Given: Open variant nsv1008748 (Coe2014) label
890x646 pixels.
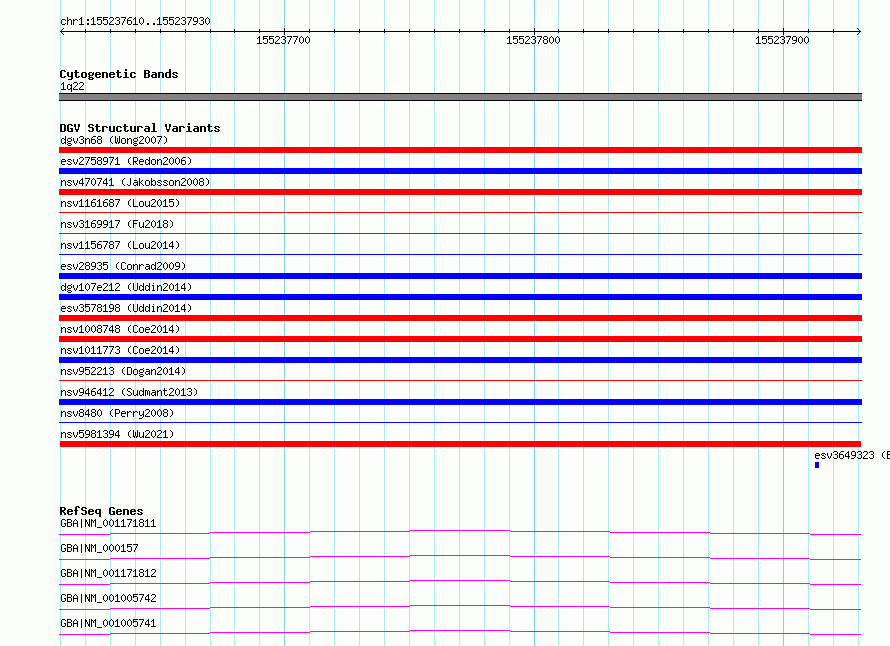Looking at the screenshot, I should point(120,329).
